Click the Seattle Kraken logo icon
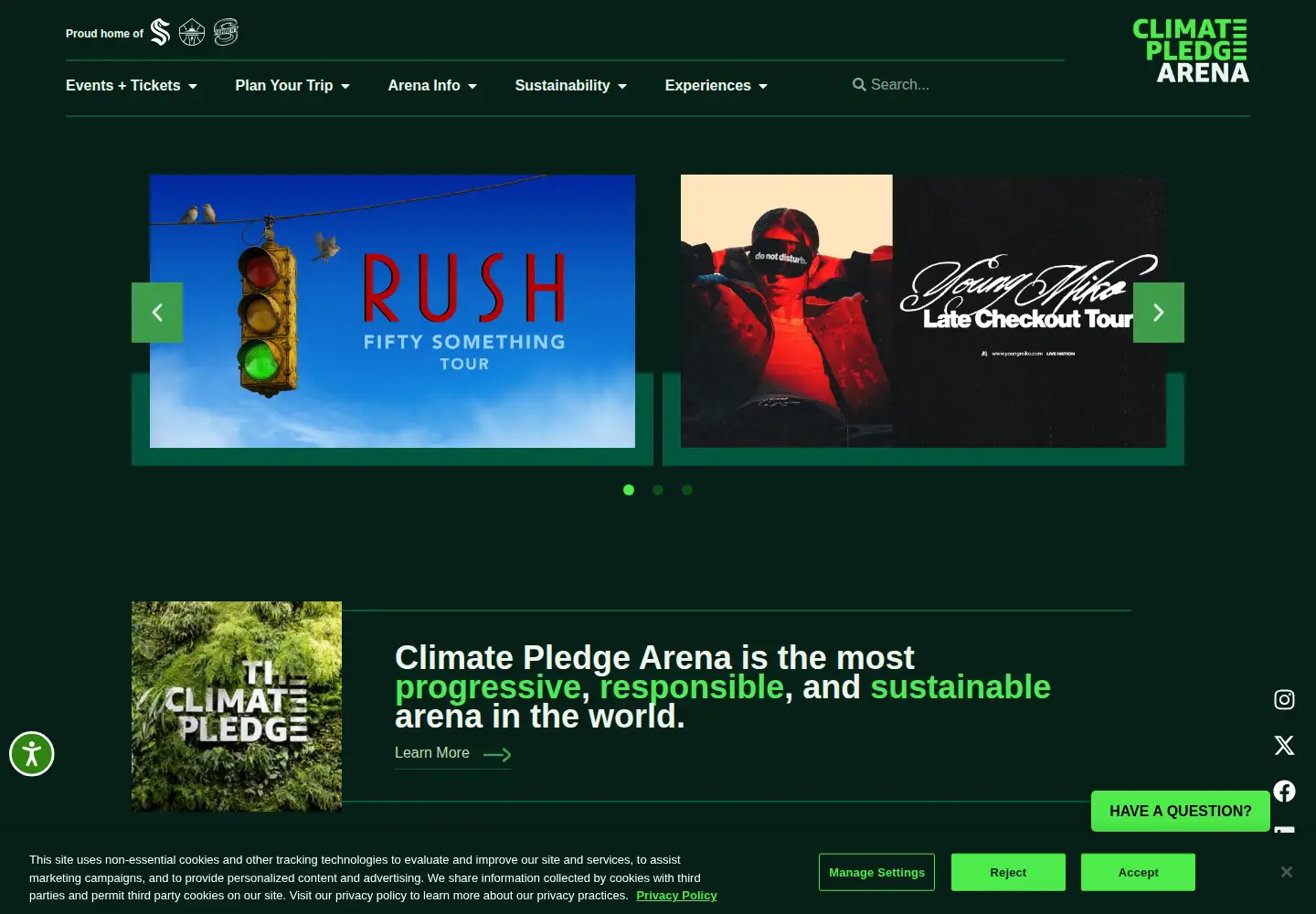This screenshot has height=914, width=1316. pos(161,33)
